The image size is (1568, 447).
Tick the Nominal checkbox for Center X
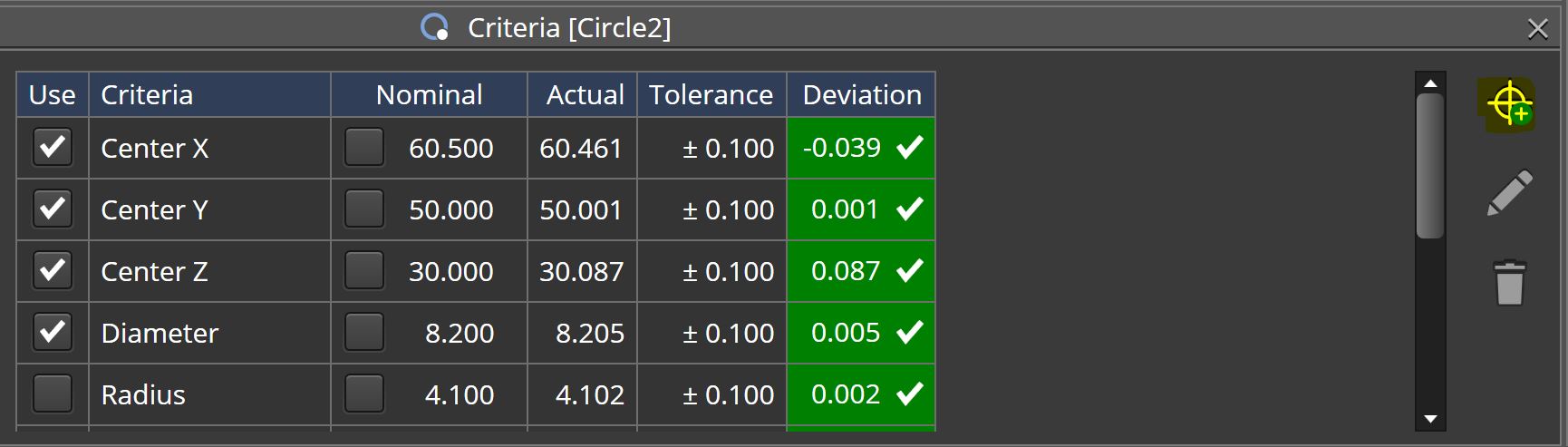tap(363, 147)
